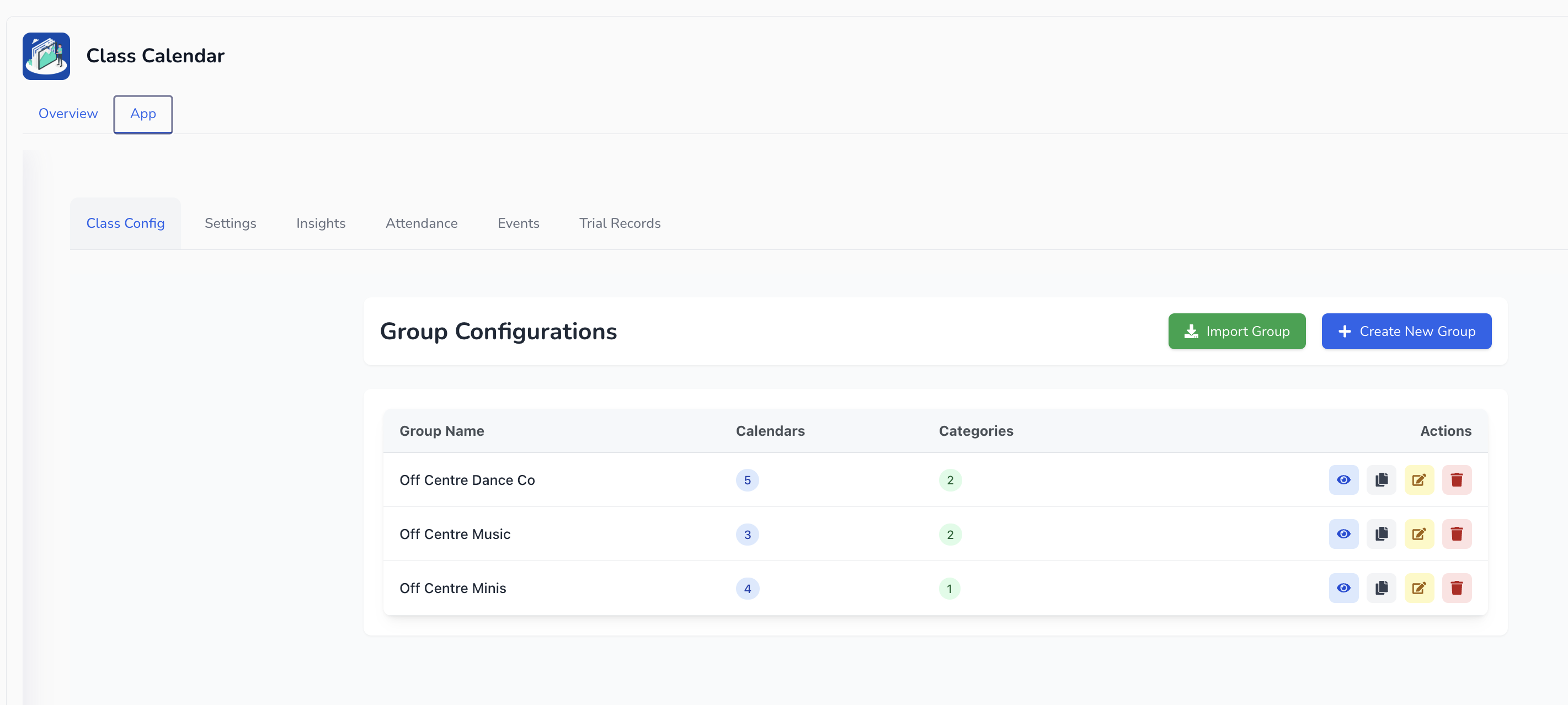Duplicate the Off Centre Minis group

click(x=1381, y=588)
